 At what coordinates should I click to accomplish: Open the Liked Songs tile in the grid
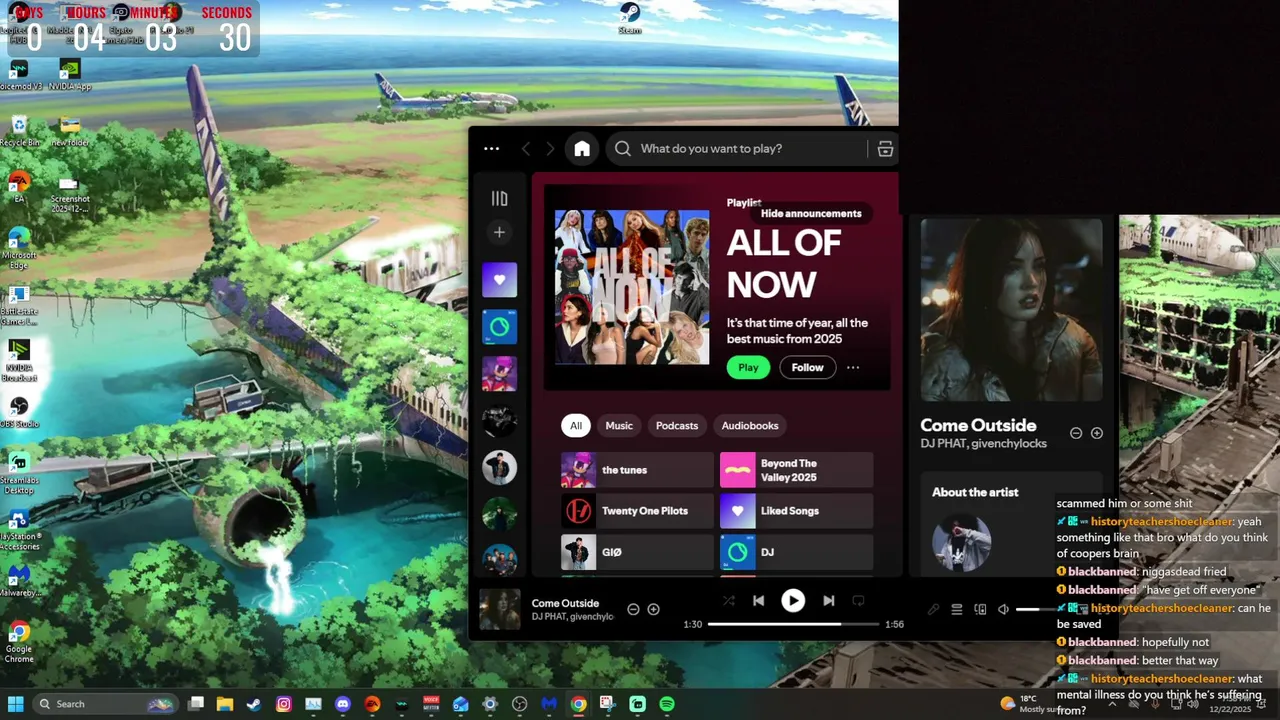pyautogui.click(x=796, y=511)
